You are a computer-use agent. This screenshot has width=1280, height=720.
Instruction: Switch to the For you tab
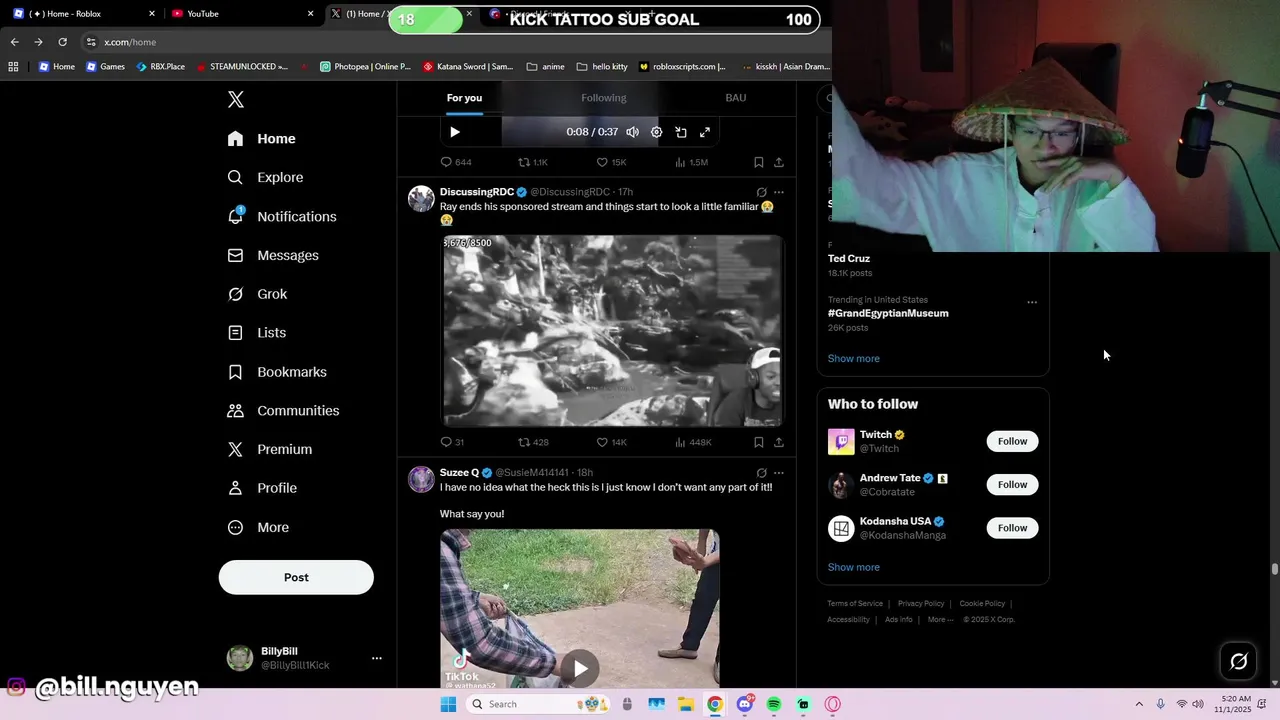[464, 98]
